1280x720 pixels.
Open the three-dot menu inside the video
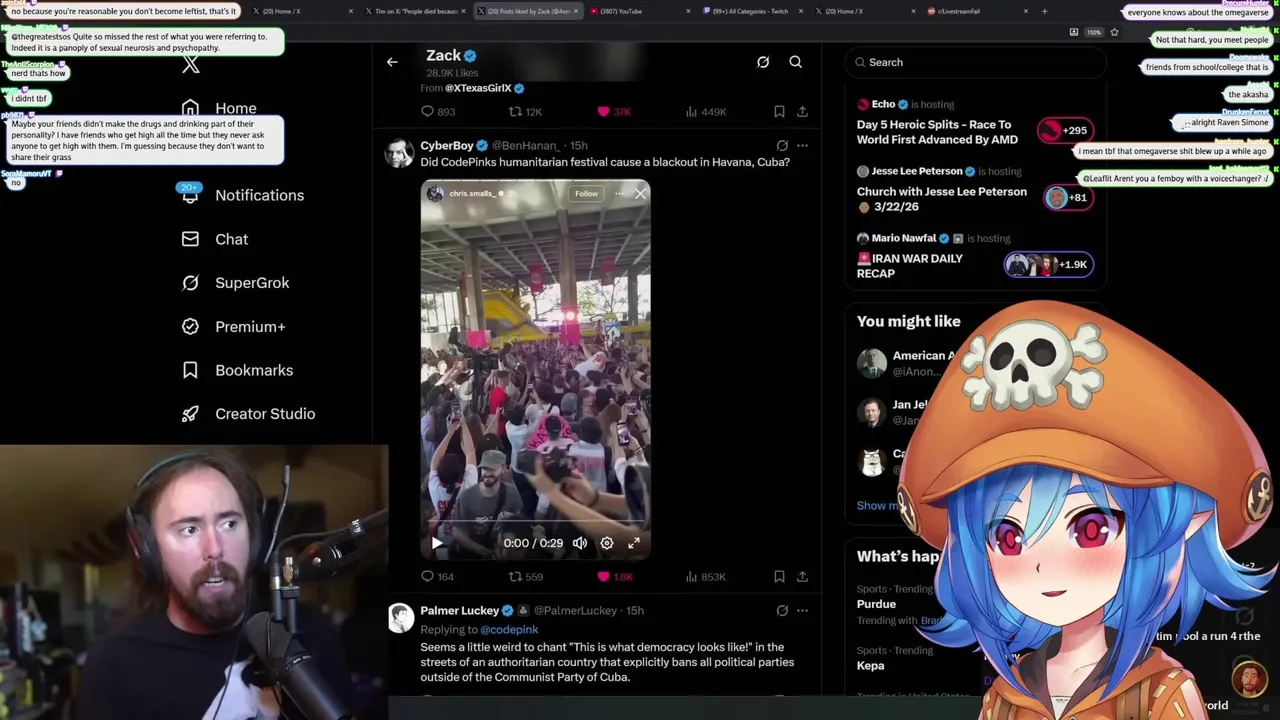pyautogui.click(x=619, y=194)
